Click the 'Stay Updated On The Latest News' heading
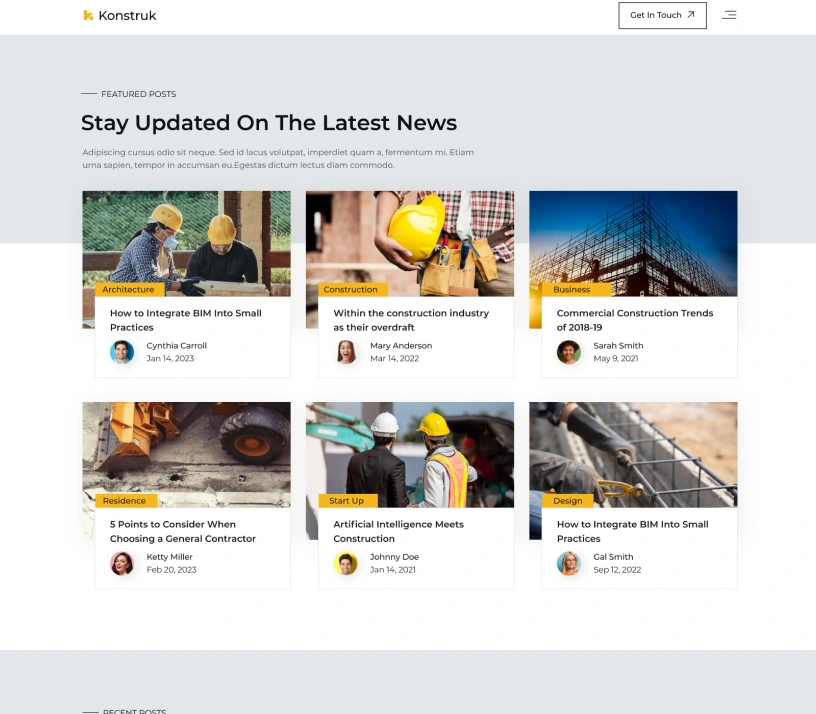Image resolution: width=816 pixels, height=714 pixels. click(269, 123)
